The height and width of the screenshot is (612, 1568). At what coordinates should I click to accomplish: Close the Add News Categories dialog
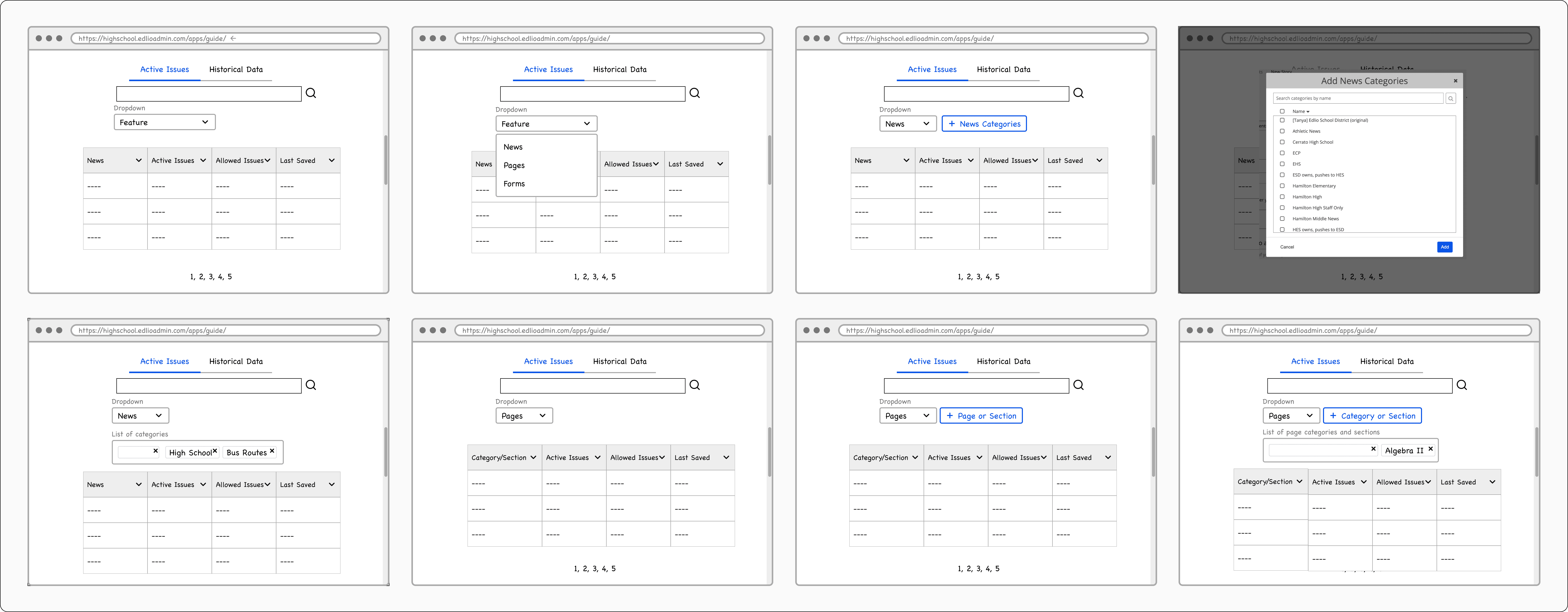click(1455, 80)
